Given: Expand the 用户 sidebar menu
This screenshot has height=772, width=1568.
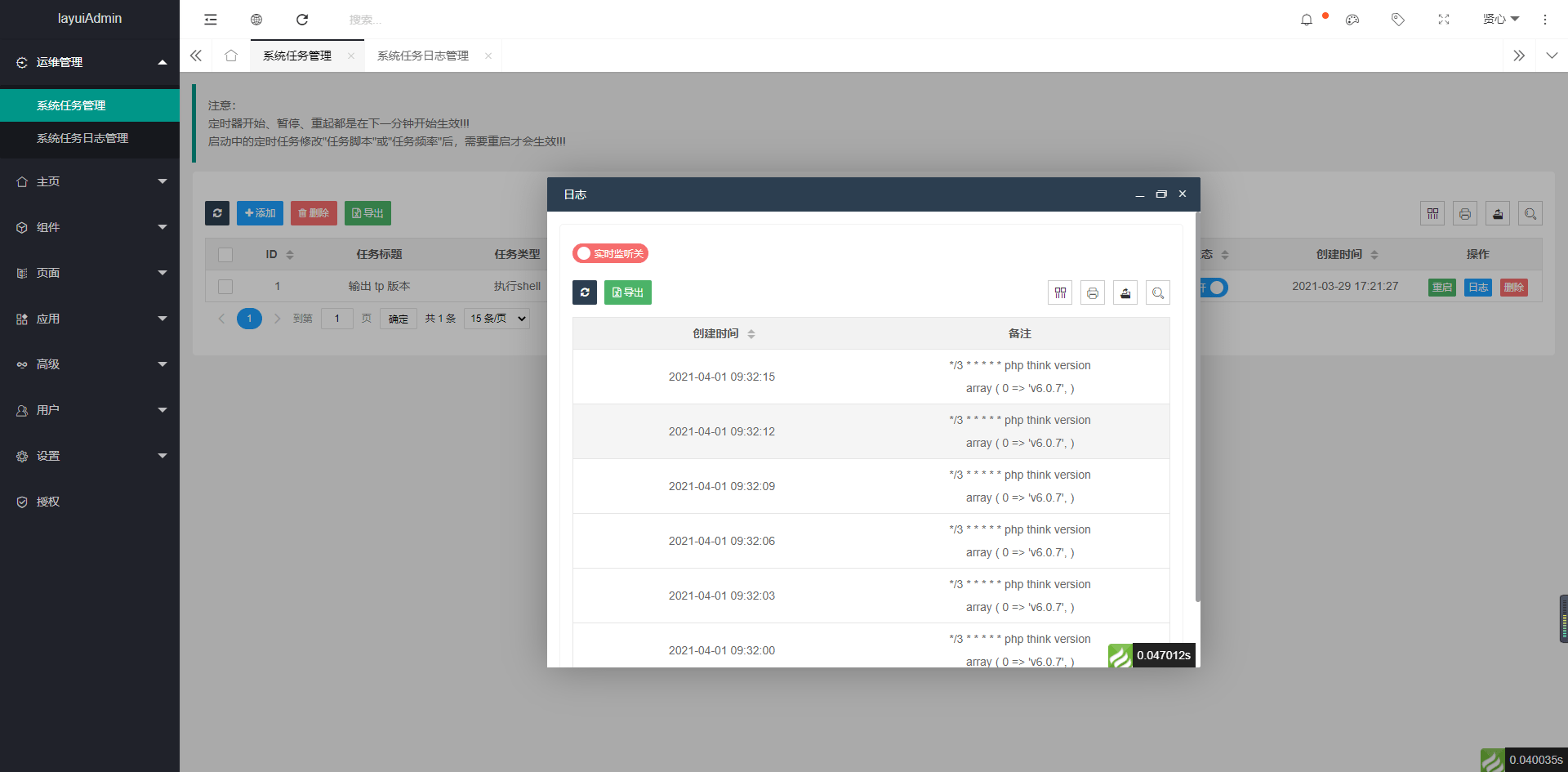Looking at the screenshot, I should (90, 410).
